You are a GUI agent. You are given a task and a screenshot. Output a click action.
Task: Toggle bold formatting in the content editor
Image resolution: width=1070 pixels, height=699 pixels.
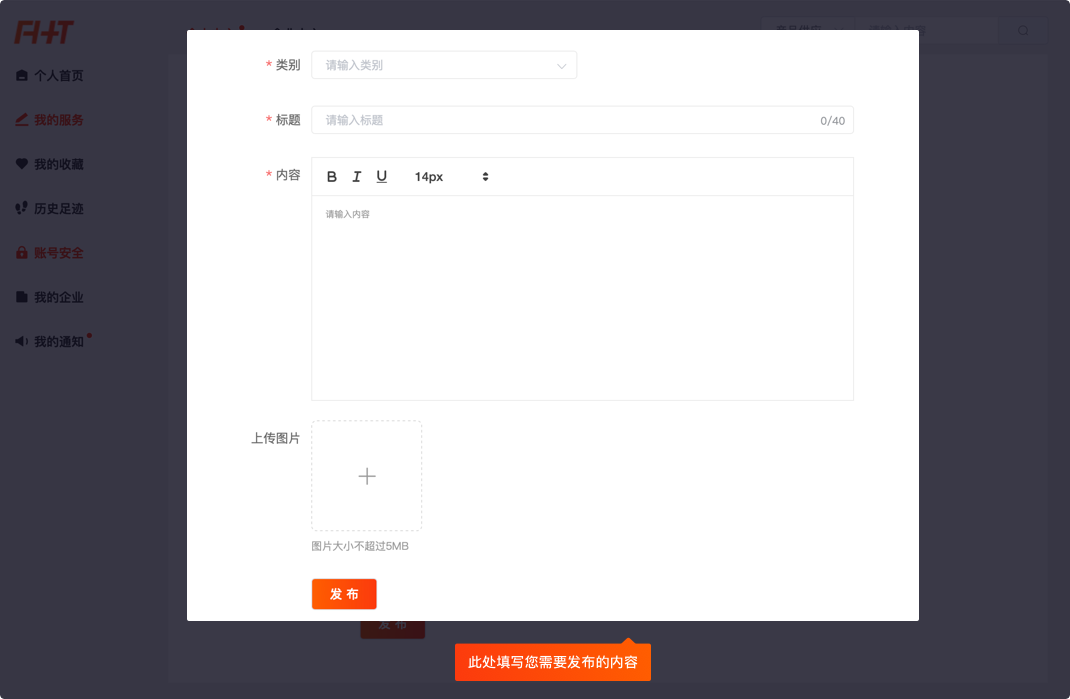332,177
